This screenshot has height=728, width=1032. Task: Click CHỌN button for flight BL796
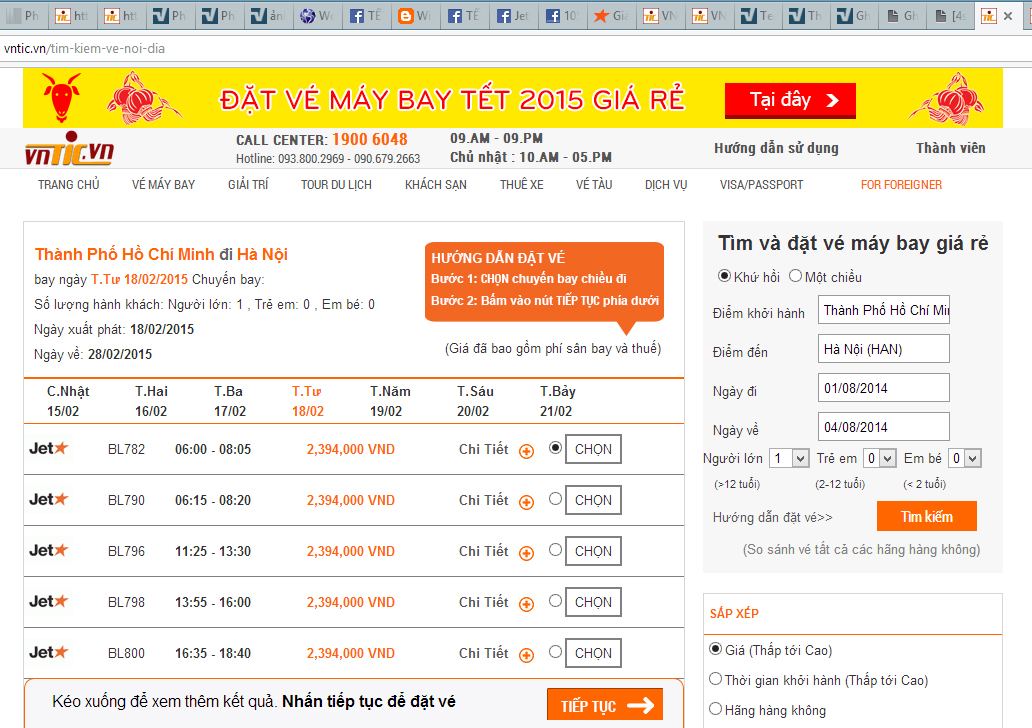point(593,552)
